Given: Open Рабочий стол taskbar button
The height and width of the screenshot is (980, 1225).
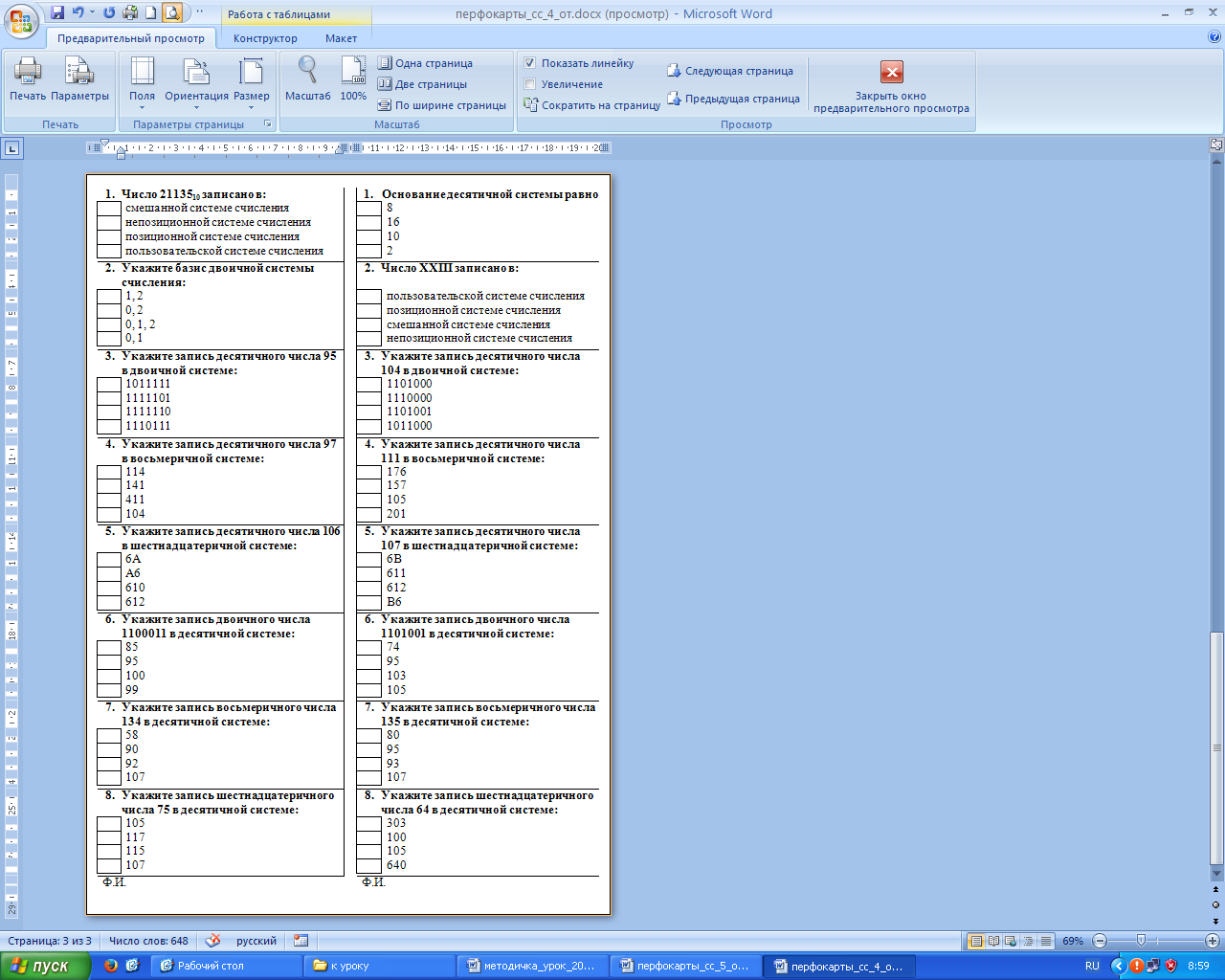Looking at the screenshot, I should 225,966.
